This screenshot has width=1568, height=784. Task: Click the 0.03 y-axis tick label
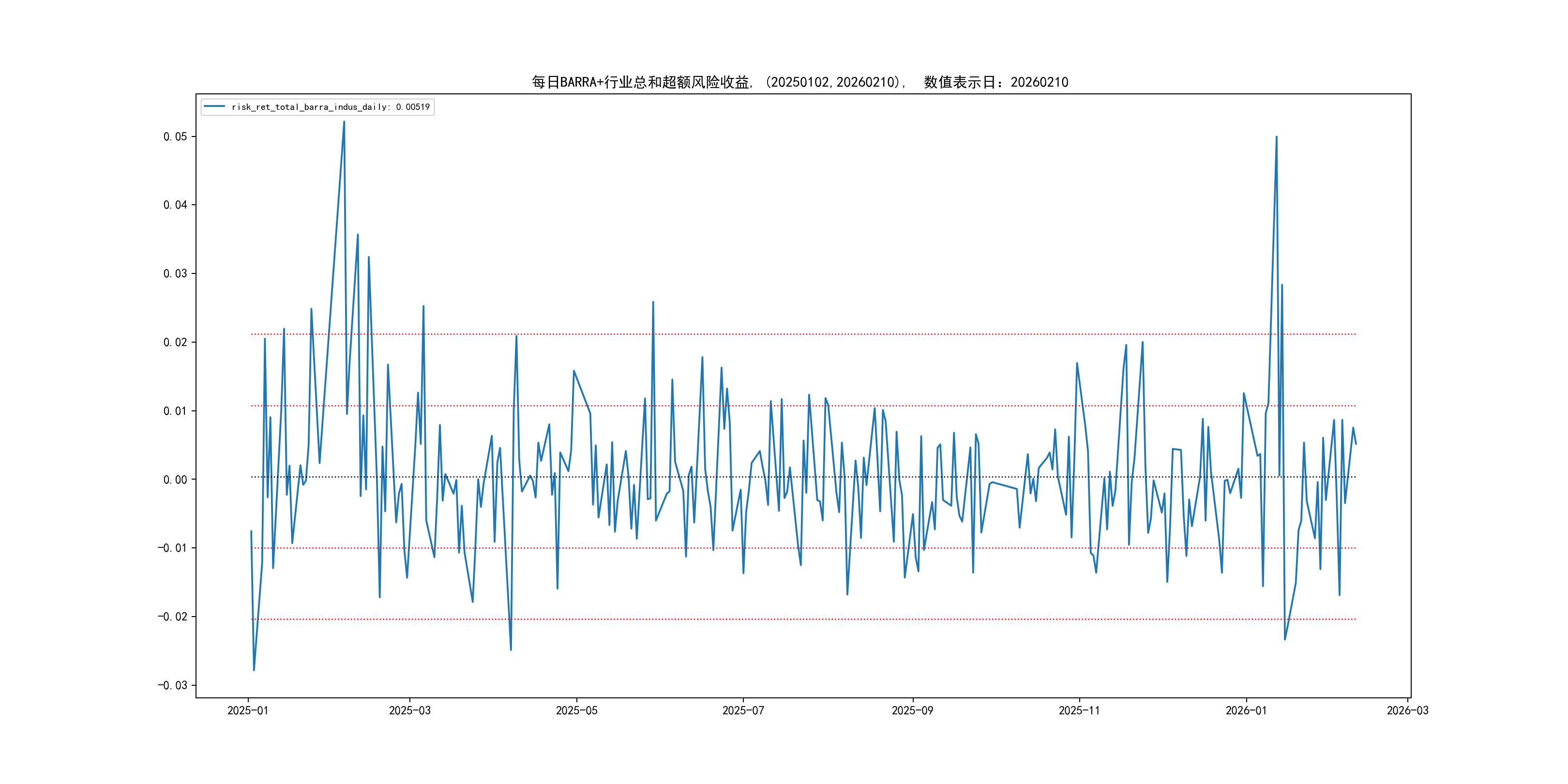175,273
